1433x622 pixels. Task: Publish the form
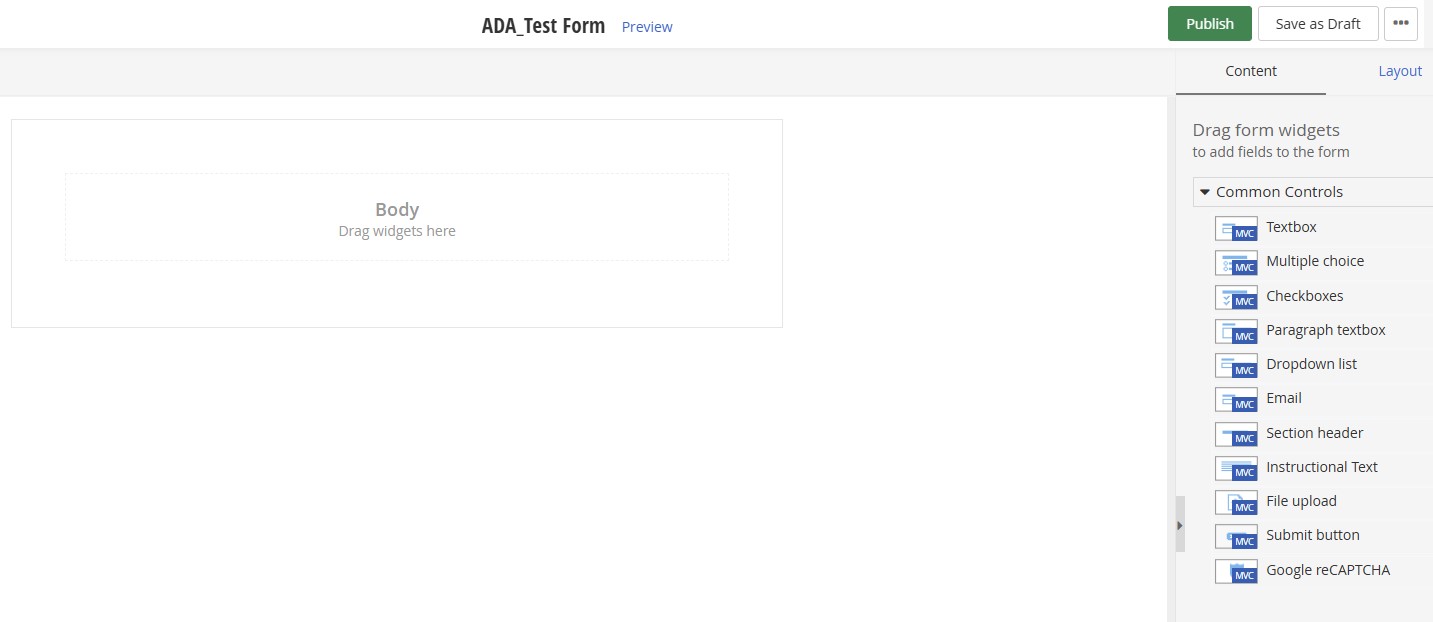pos(1209,24)
